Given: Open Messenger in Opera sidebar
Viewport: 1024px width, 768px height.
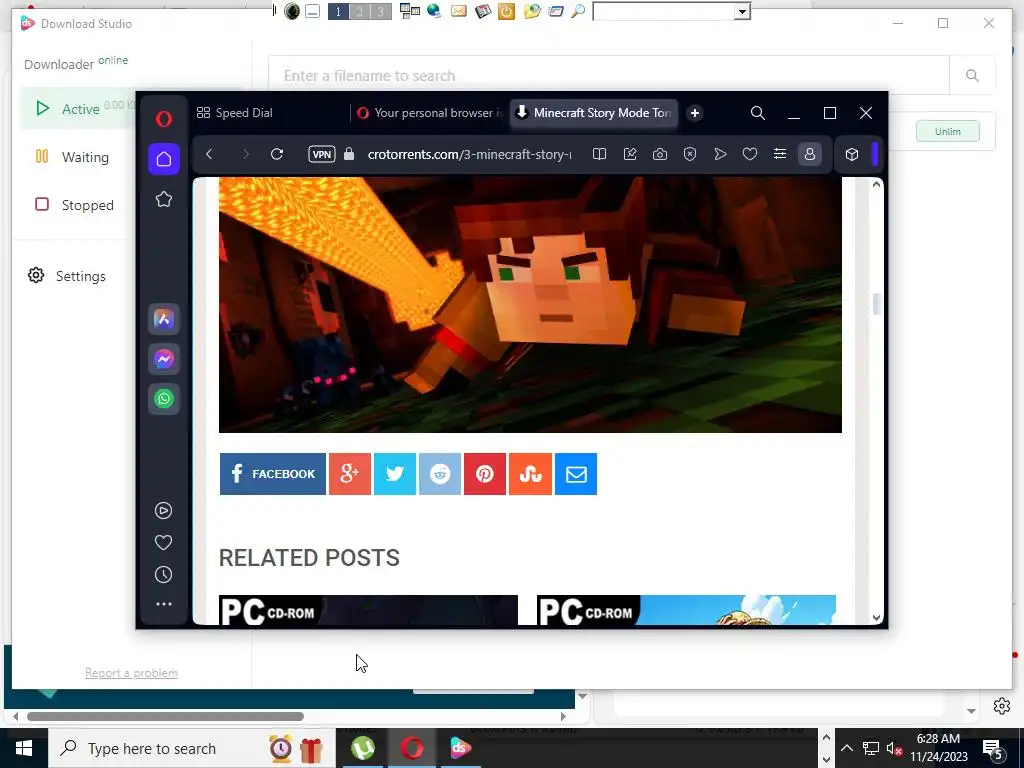Looking at the screenshot, I should [x=163, y=359].
